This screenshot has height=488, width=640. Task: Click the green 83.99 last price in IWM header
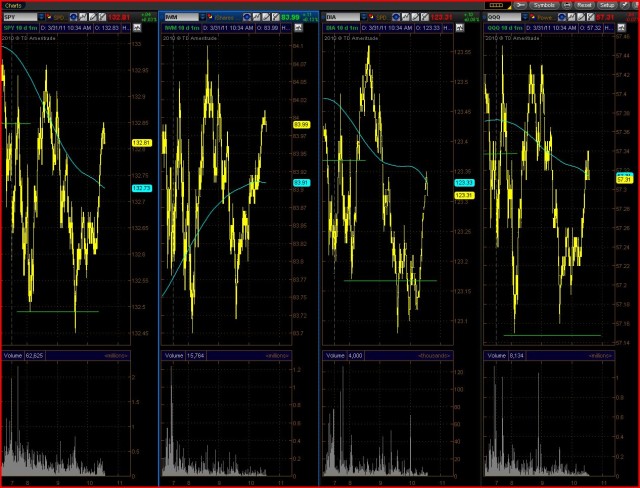point(290,18)
